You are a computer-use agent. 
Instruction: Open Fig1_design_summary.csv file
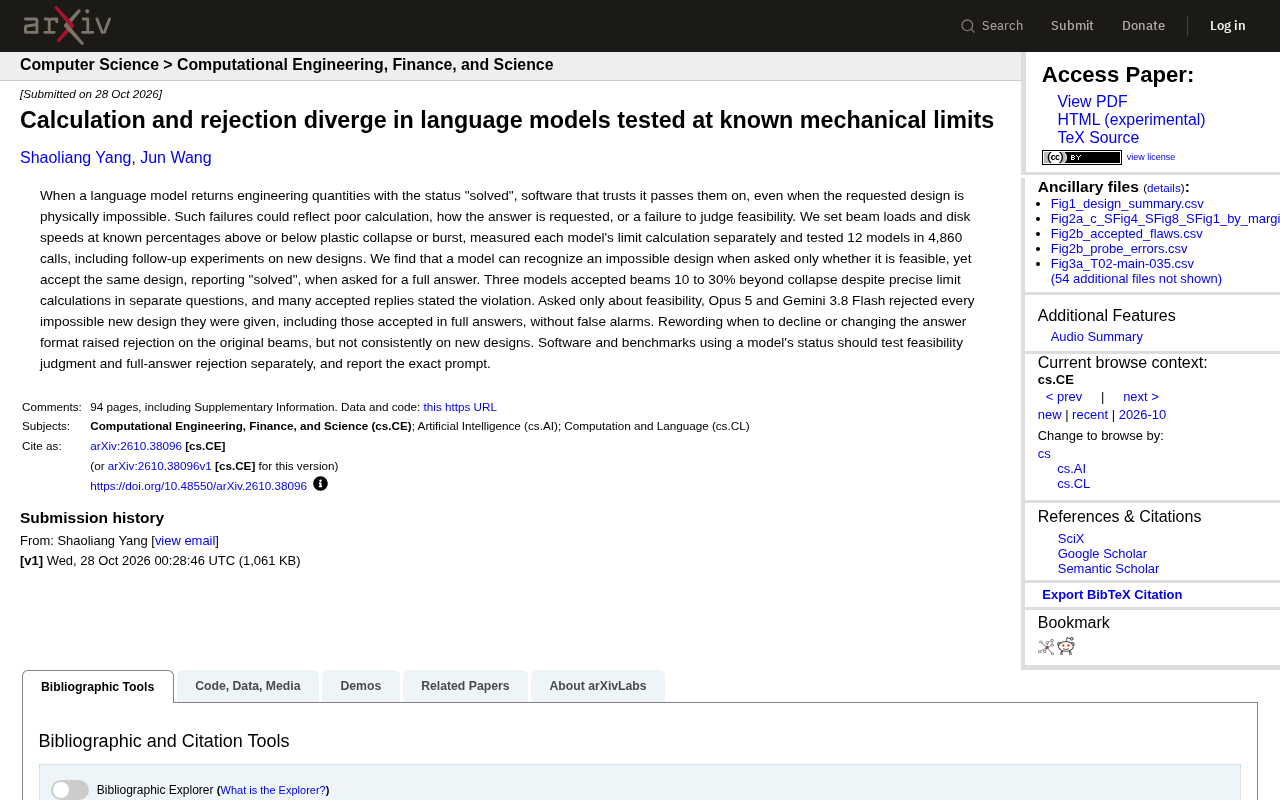[1127, 204]
